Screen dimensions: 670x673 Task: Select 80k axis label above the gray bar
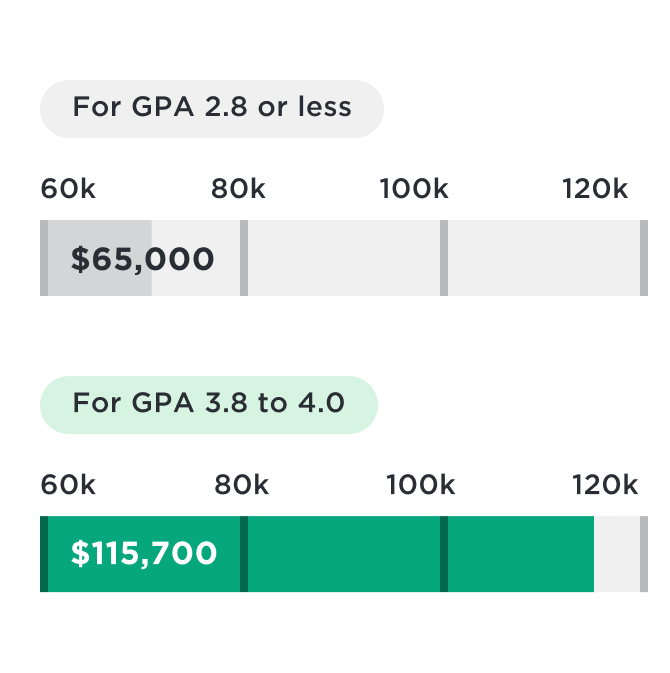pos(238,189)
